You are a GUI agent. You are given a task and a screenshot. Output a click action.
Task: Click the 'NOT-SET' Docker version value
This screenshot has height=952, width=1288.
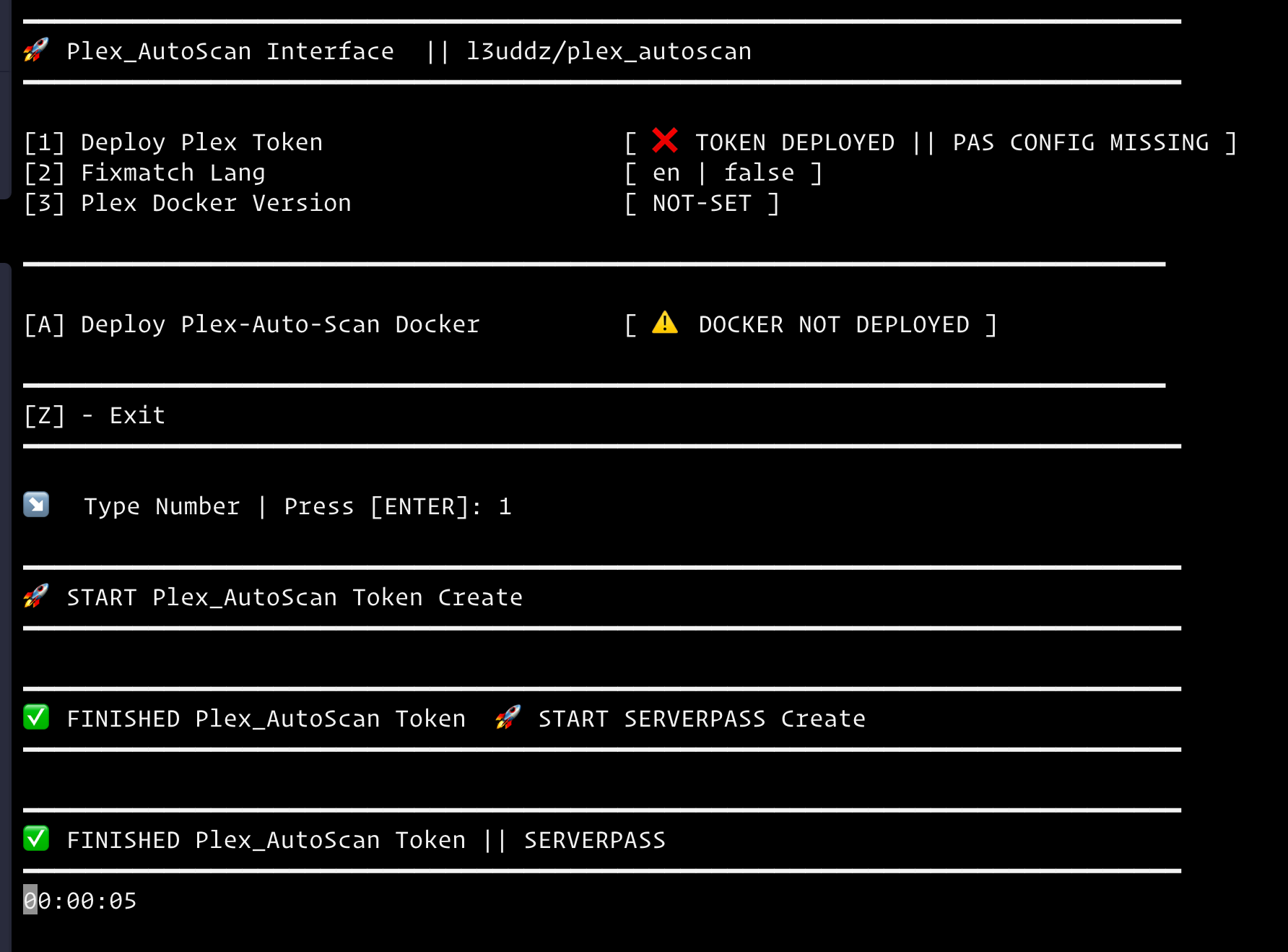point(702,203)
